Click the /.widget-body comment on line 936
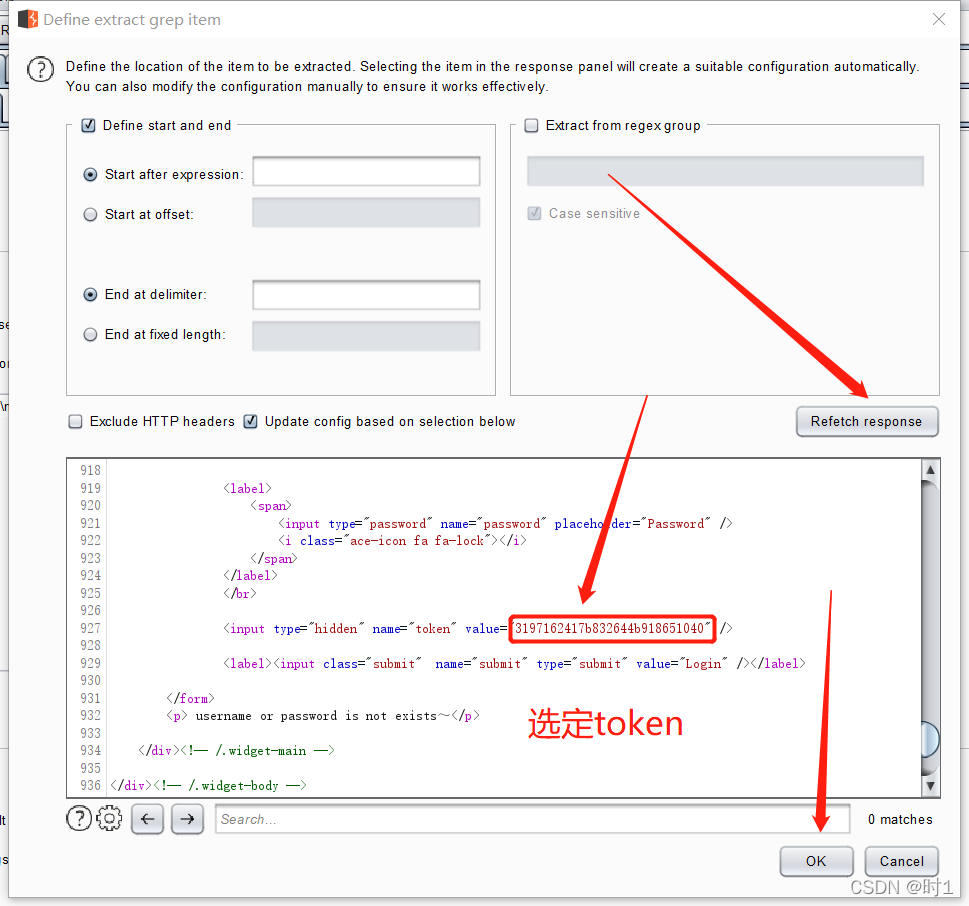969x906 pixels. coord(230,785)
